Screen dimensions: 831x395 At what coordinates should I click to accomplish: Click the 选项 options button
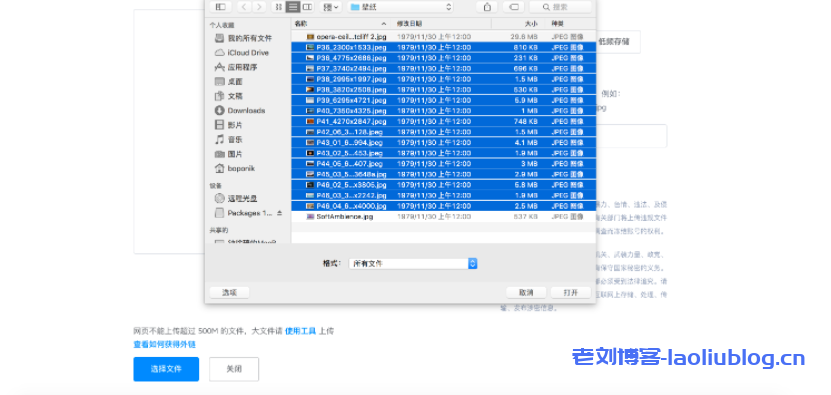(x=229, y=293)
